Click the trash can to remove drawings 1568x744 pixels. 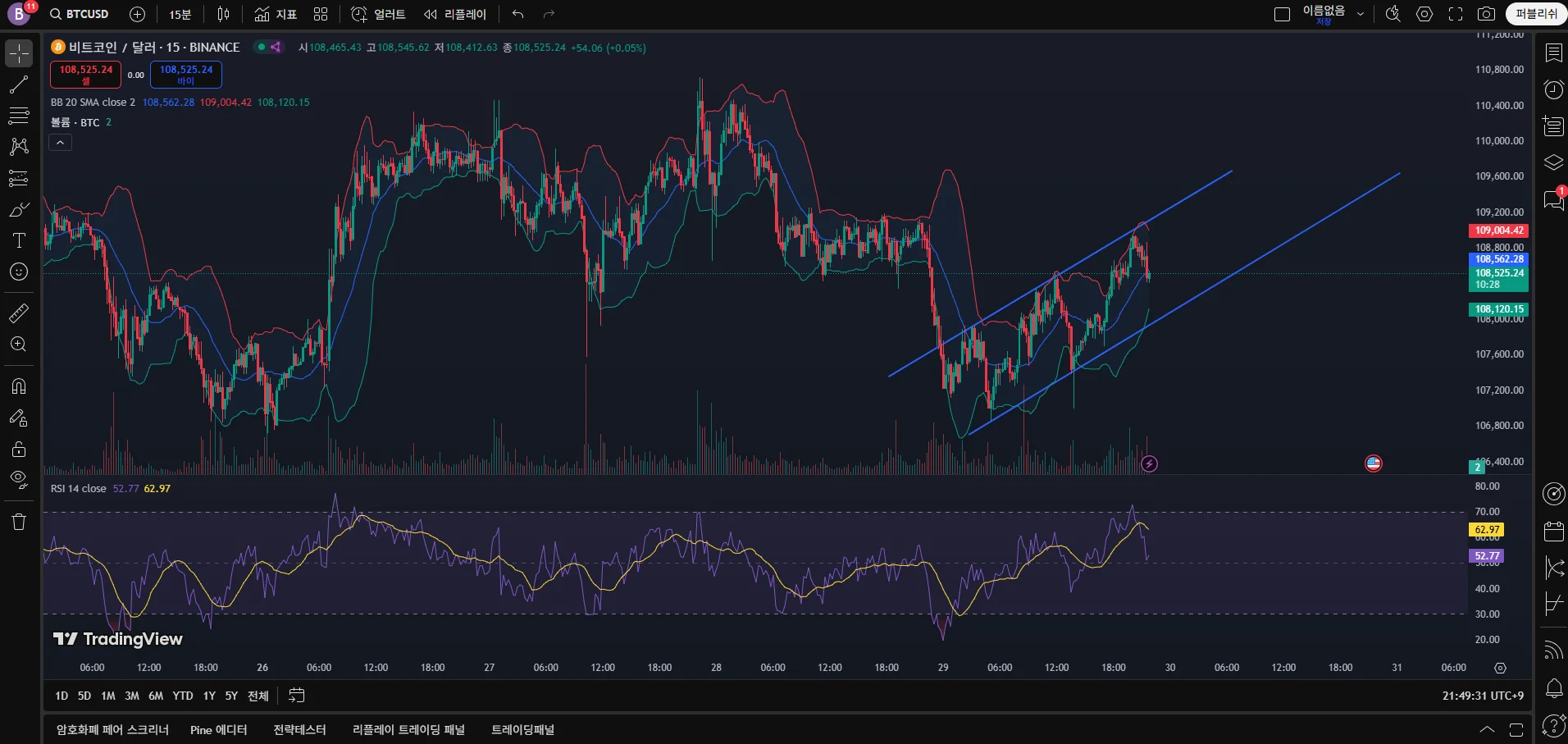(x=19, y=522)
